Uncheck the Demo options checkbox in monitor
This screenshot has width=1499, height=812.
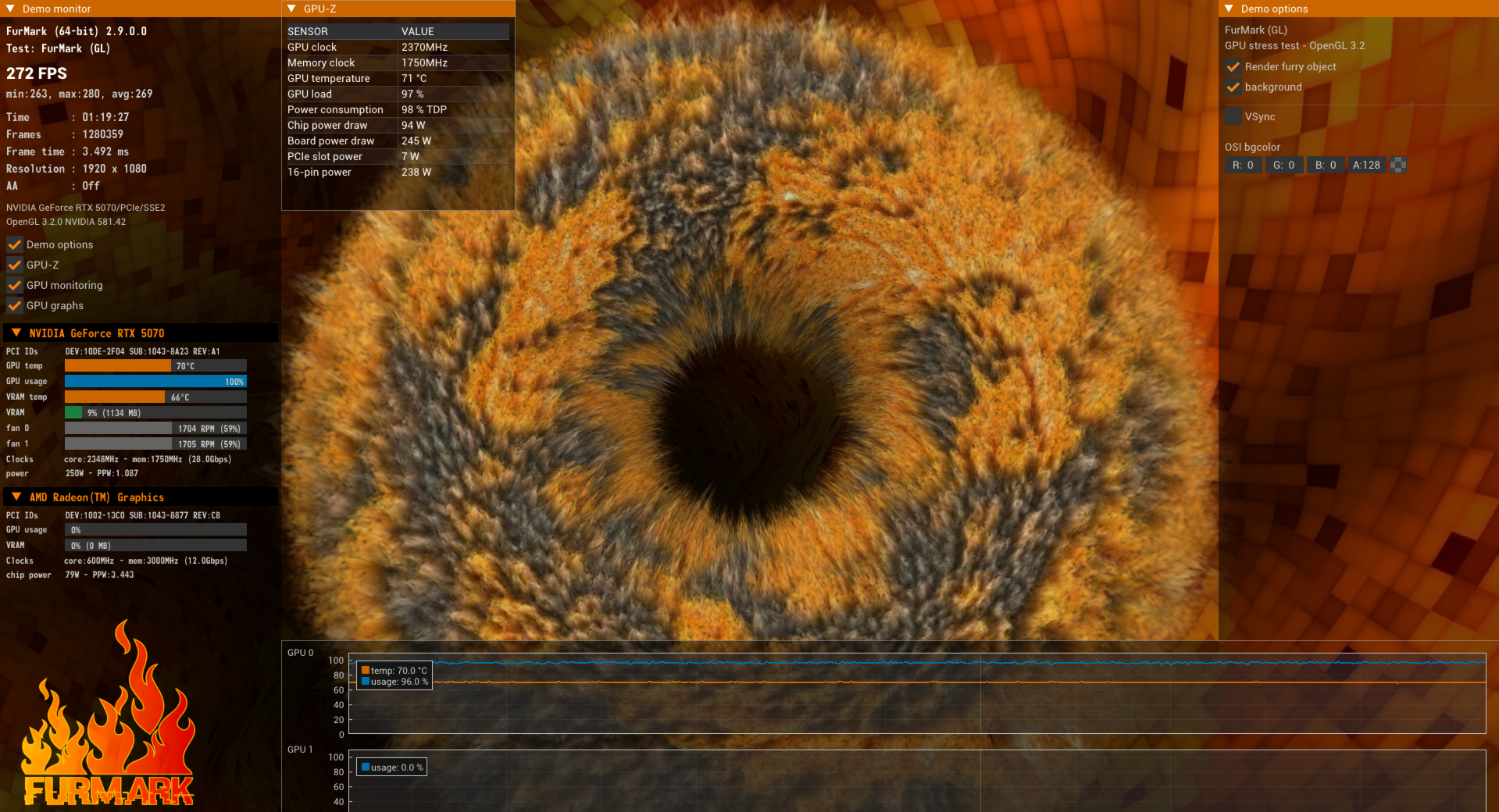pyautogui.click(x=15, y=244)
